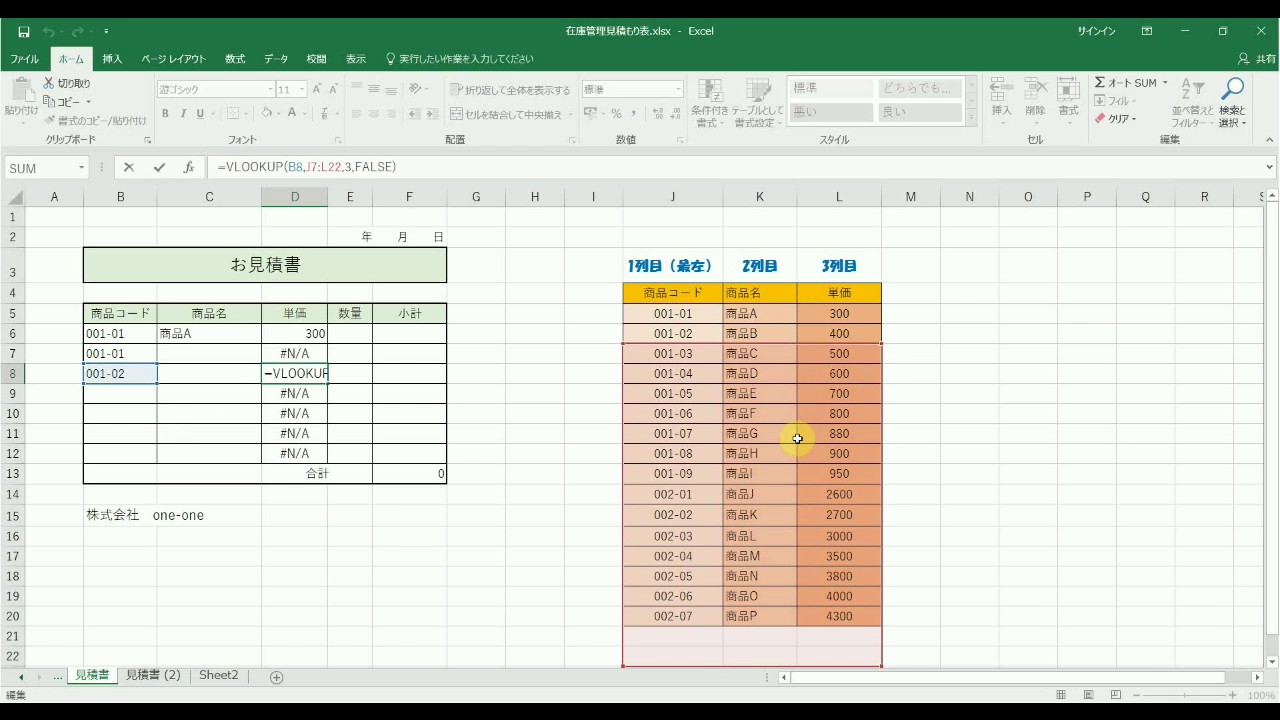Switch to the Insert (挿入) ribbon tab
This screenshot has width=1280, height=720.
coord(112,59)
